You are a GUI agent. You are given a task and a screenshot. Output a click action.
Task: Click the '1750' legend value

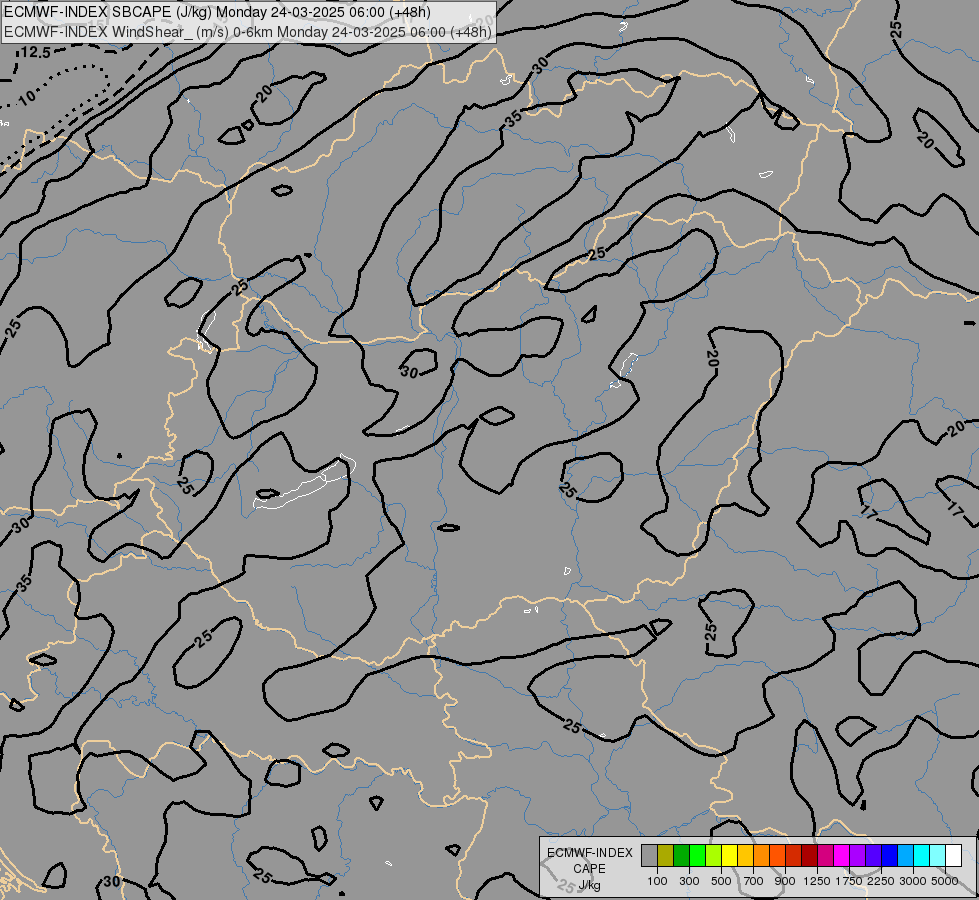(x=849, y=881)
